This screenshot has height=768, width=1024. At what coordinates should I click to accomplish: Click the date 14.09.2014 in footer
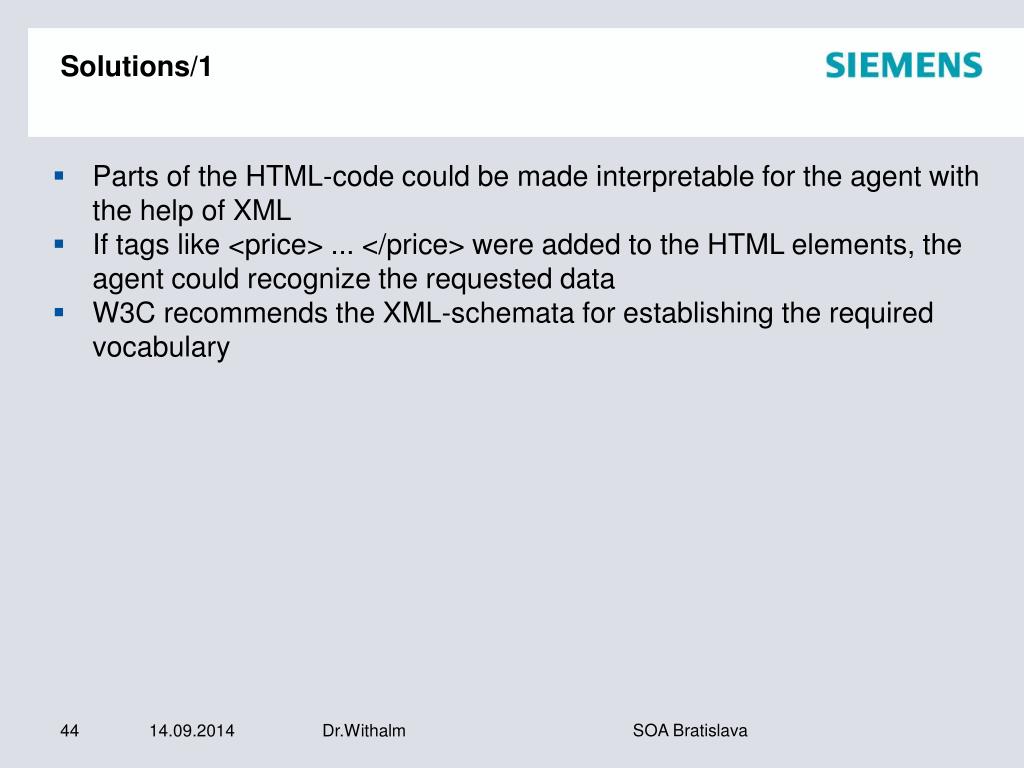point(191,730)
